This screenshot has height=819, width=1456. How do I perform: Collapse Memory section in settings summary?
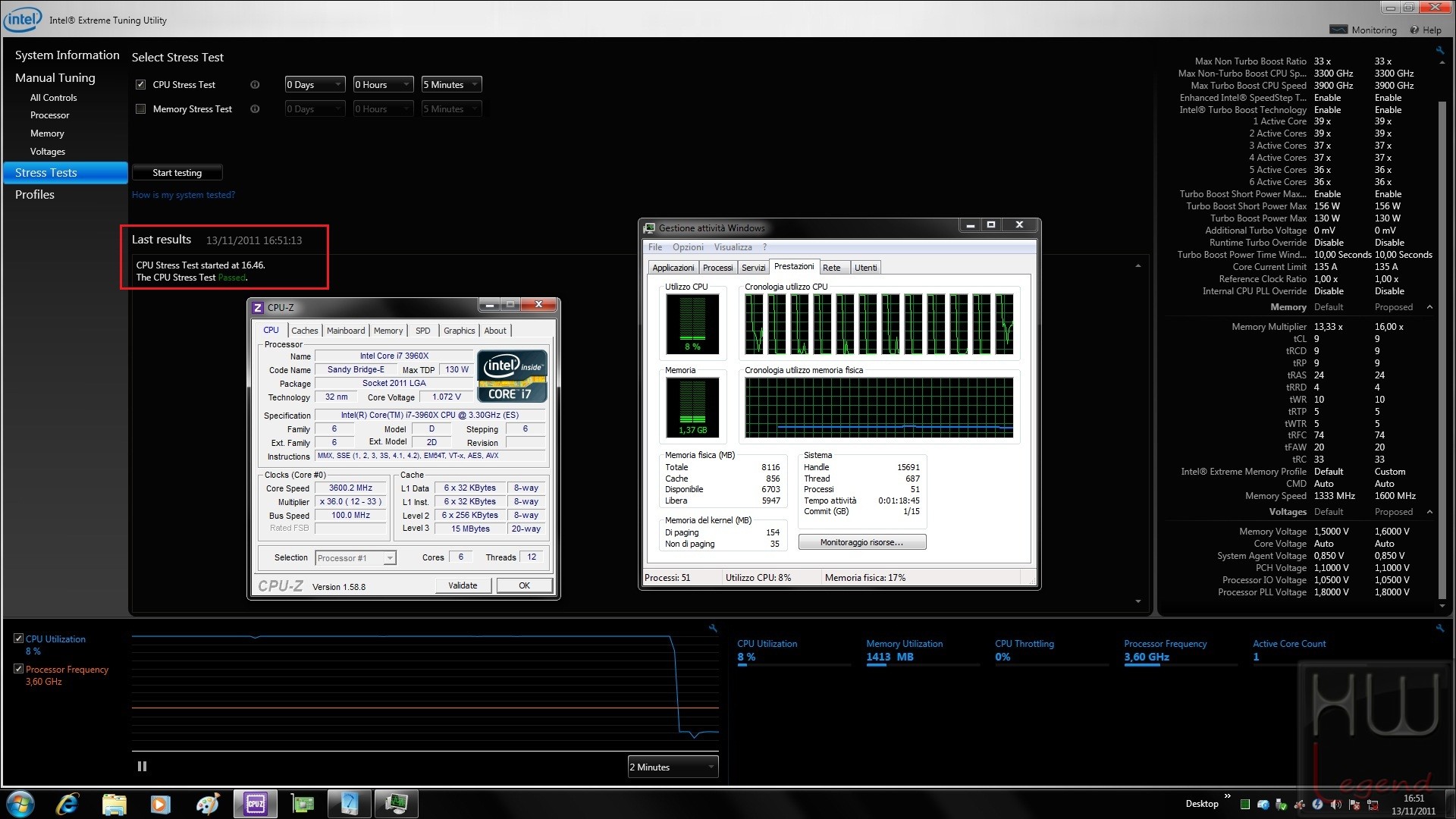tap(1429, 307)
